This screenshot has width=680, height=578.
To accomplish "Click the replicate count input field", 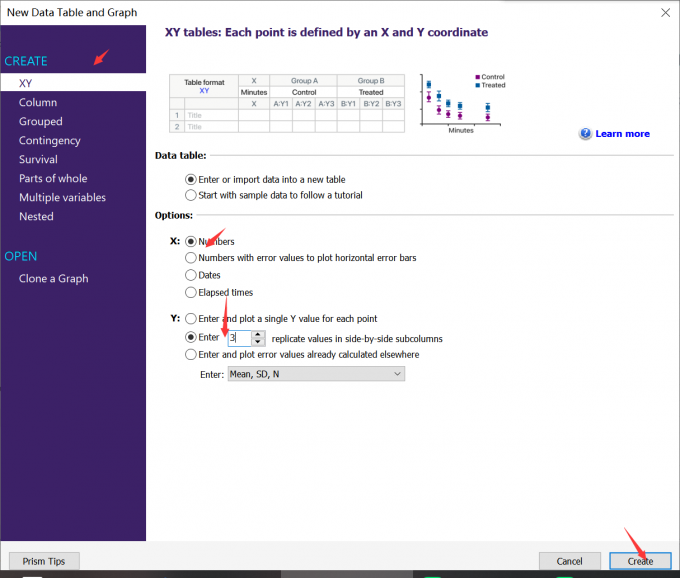I will 239,338.
